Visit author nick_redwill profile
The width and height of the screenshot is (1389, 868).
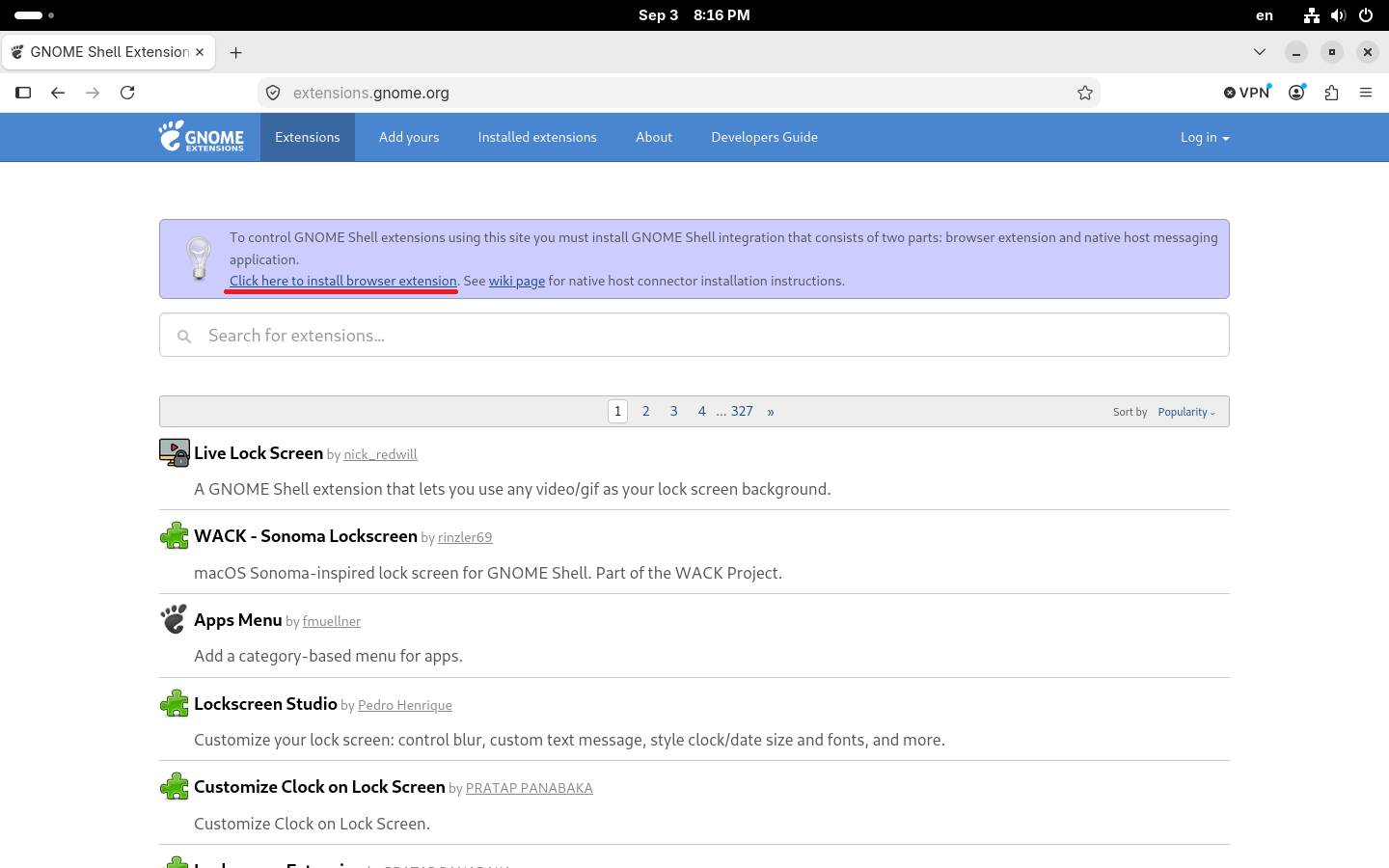tap(380, 454)
